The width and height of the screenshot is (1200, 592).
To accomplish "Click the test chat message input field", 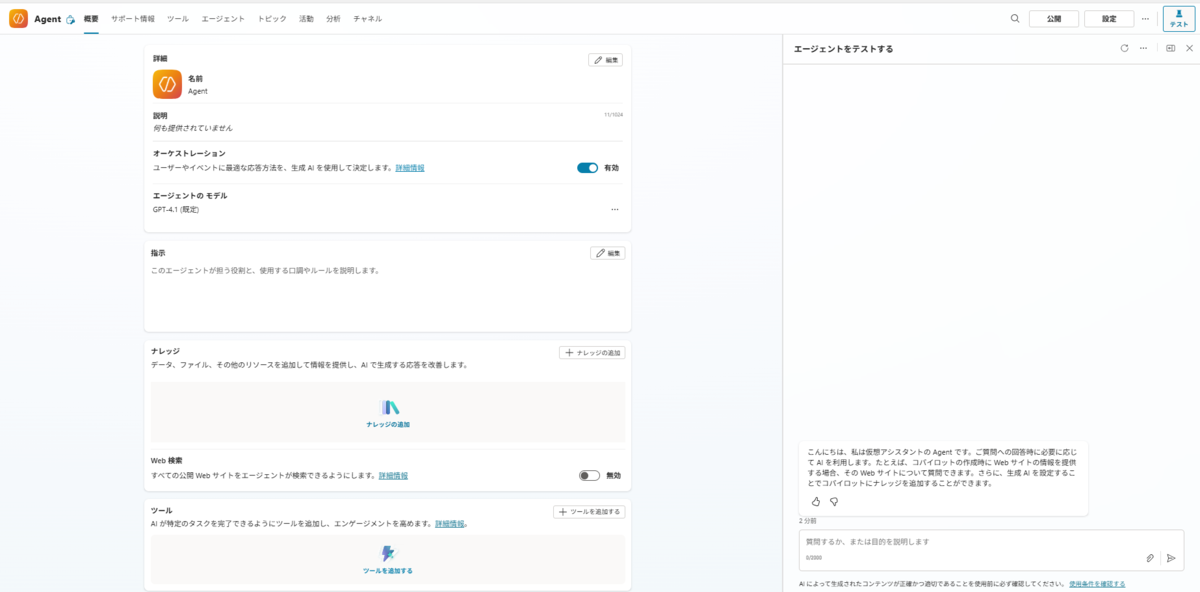I will point(990,550).
